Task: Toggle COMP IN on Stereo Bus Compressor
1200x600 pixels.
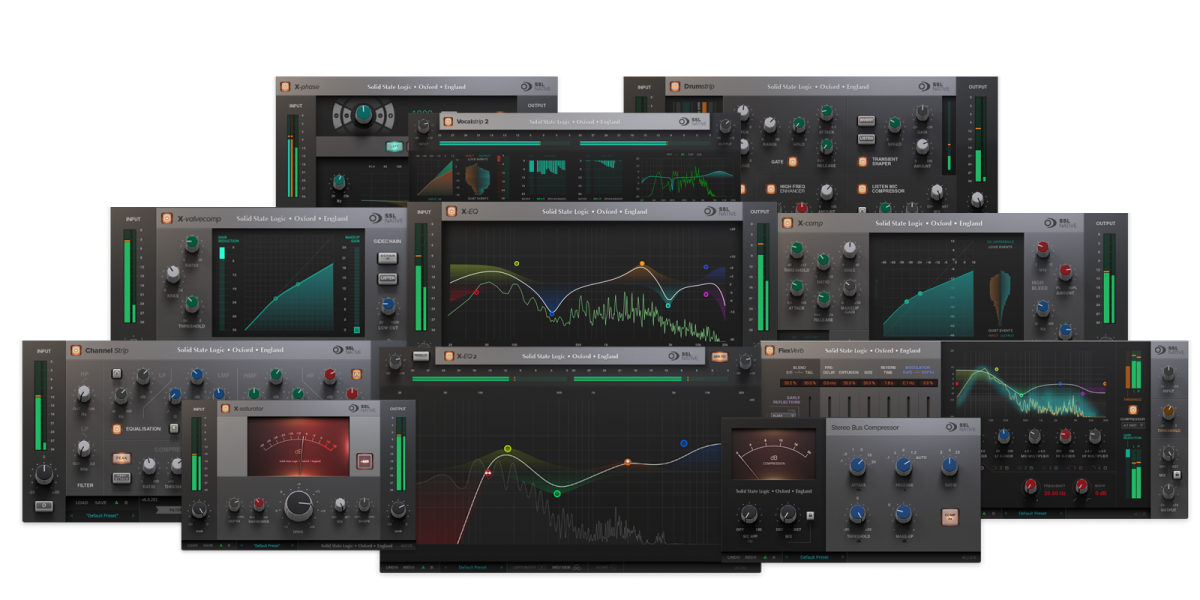Action: coord(950,516)
